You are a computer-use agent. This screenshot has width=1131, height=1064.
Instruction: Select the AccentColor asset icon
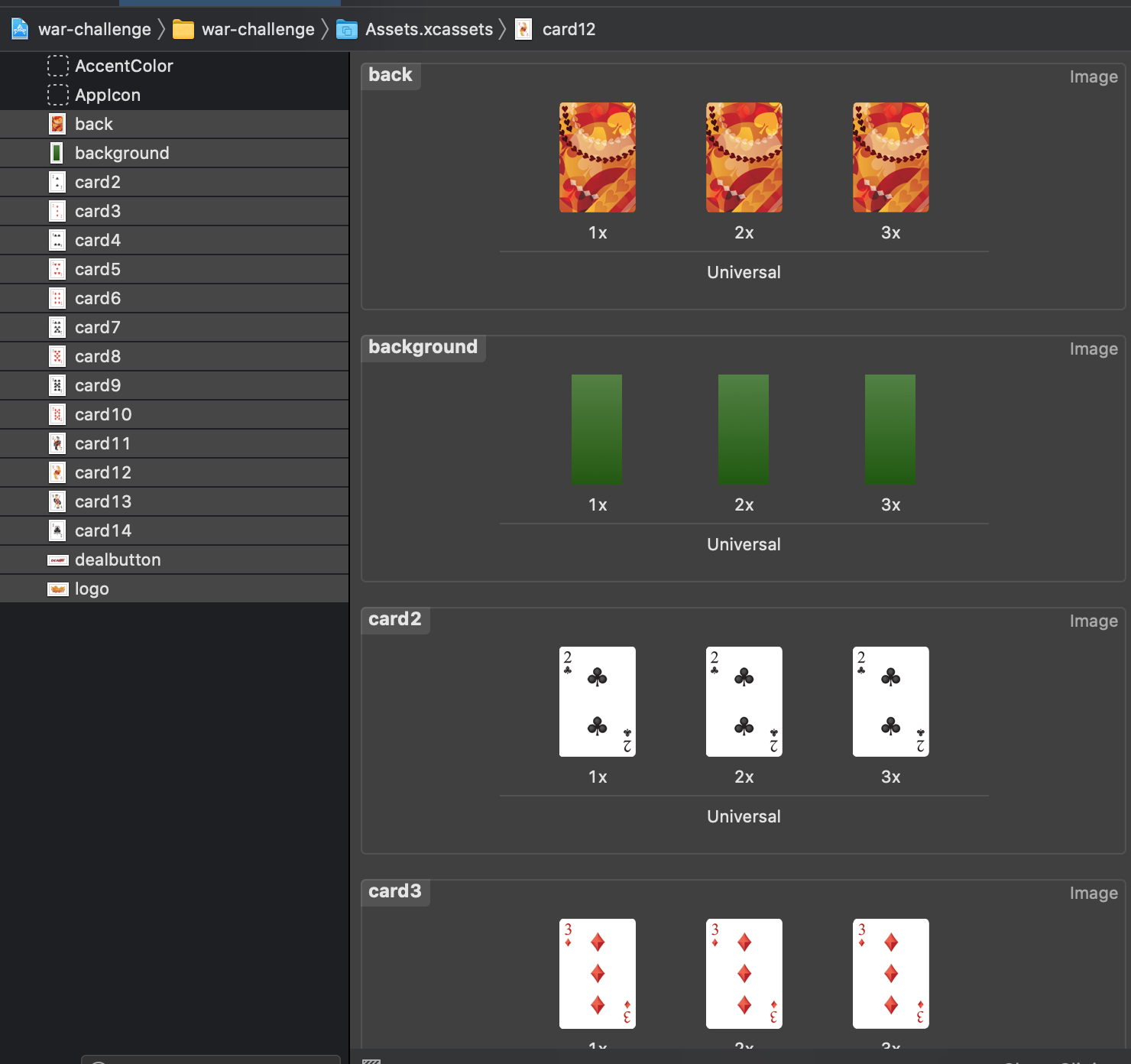click(58, 66)
